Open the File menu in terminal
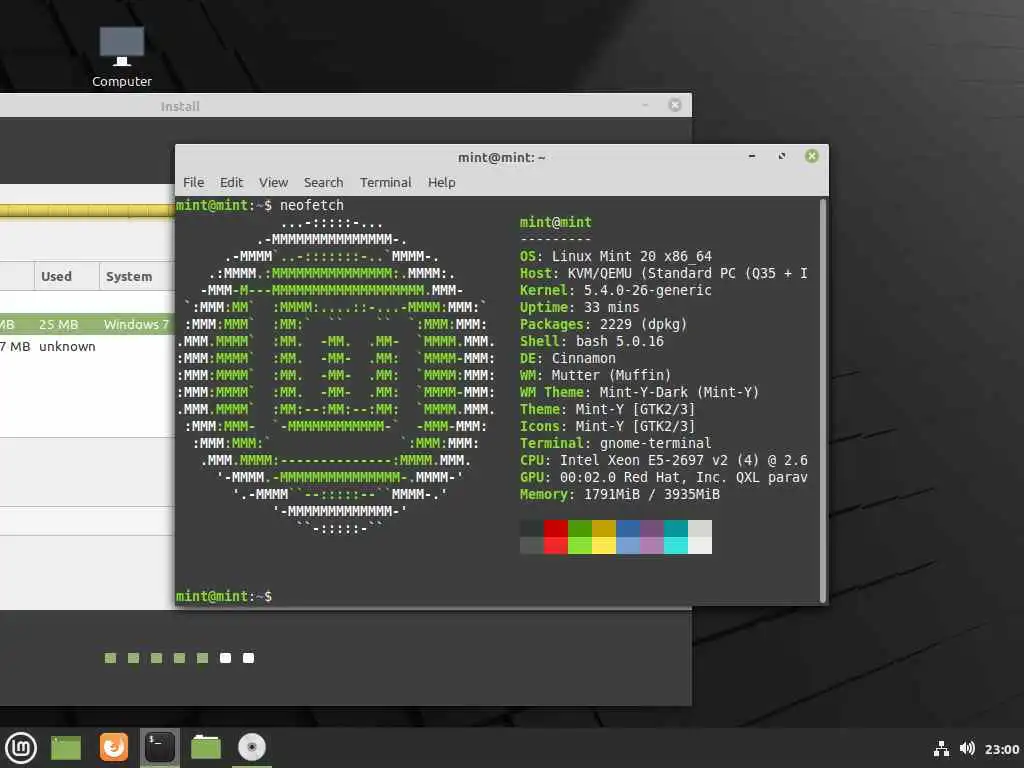The width and height of the screenshot is (1024, 768). tap(193, 182)
